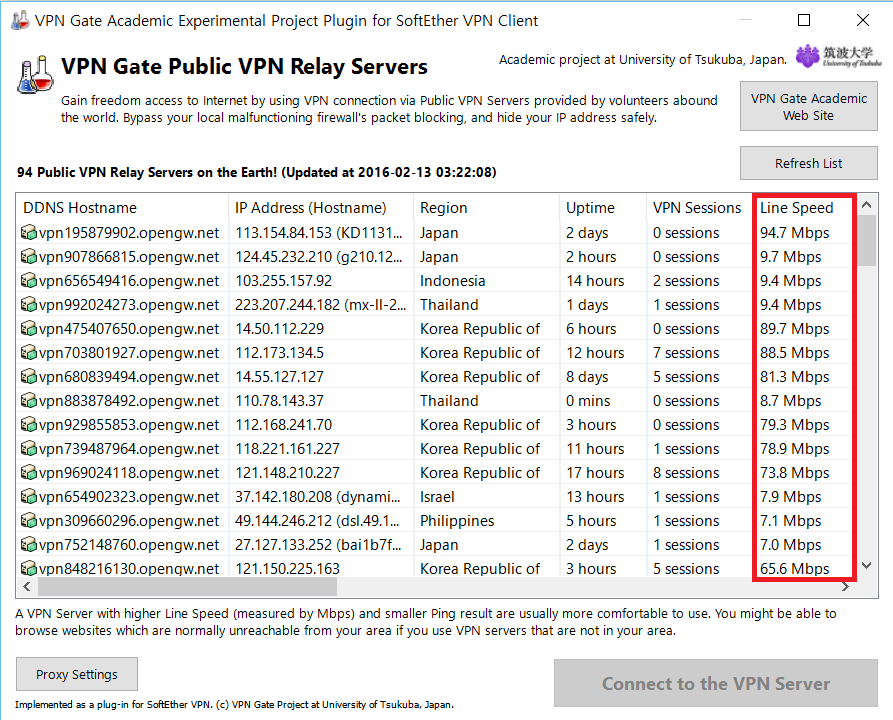Click 8 sessions cell
The width and height of the screenshot is (893, 720).
click(x=686, y=472)
